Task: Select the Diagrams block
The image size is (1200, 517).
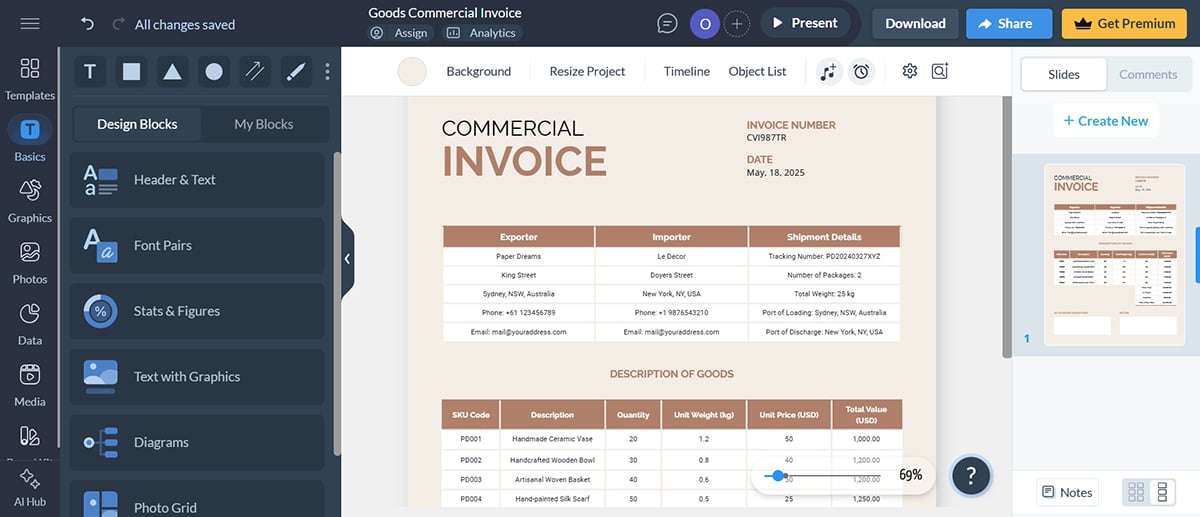Action: (199, 442)
